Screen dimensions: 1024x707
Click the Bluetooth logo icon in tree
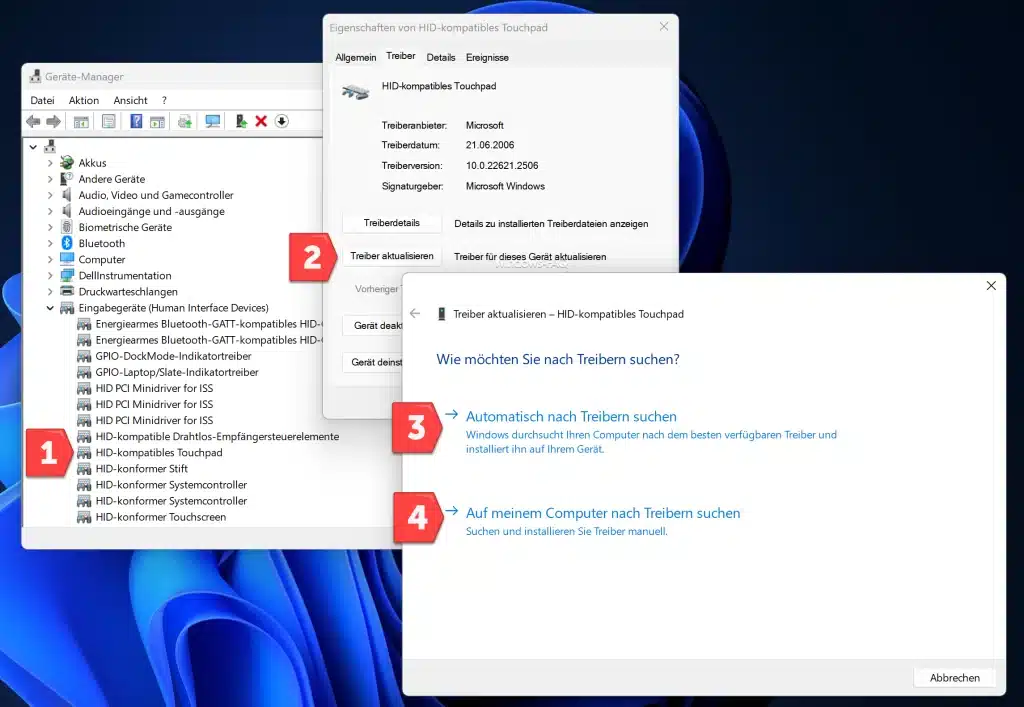(67, 243)
